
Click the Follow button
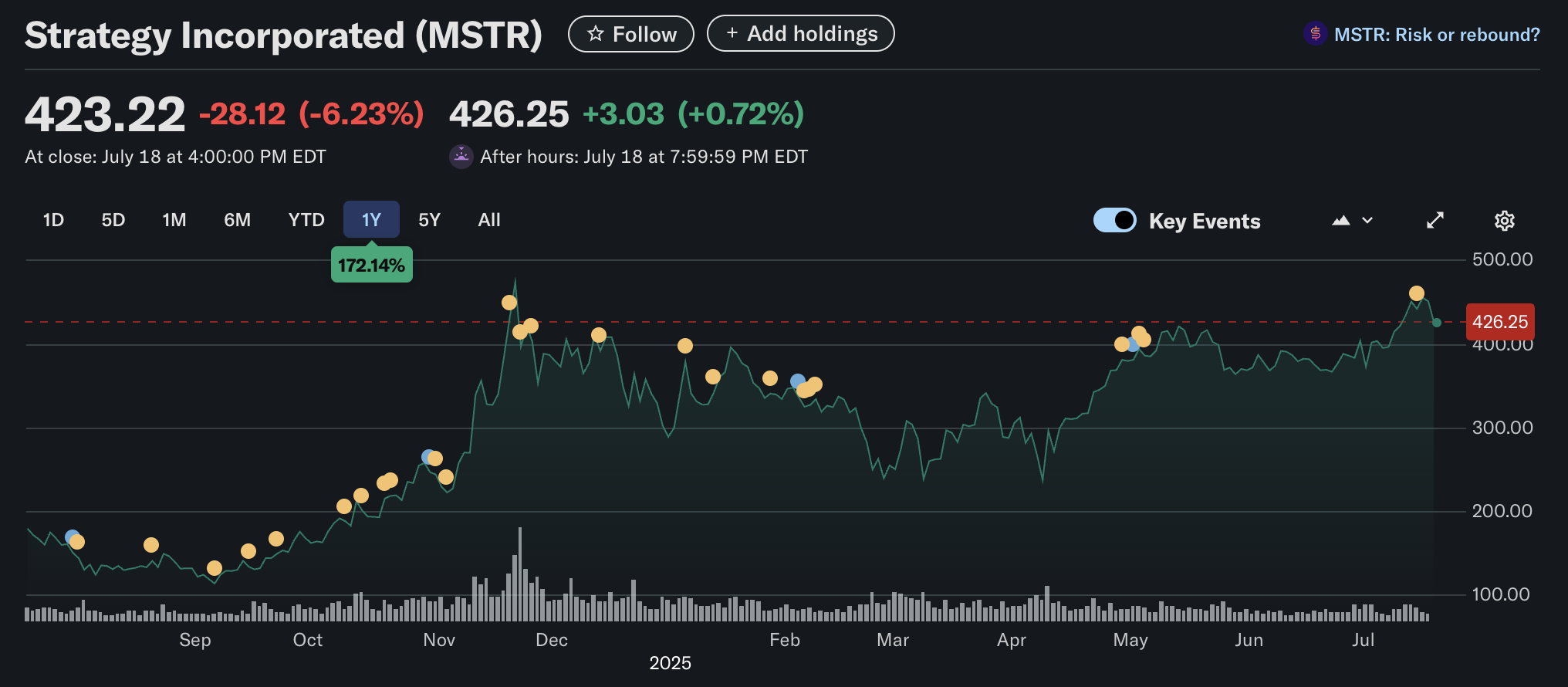tap(630, 34)
